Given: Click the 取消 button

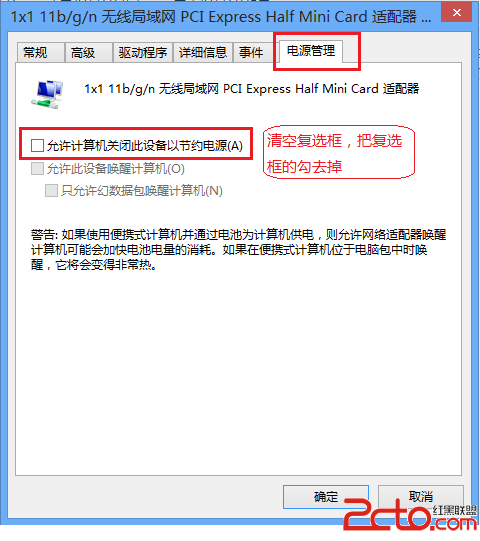Looking at the screenshot, I should click(421, 497).
